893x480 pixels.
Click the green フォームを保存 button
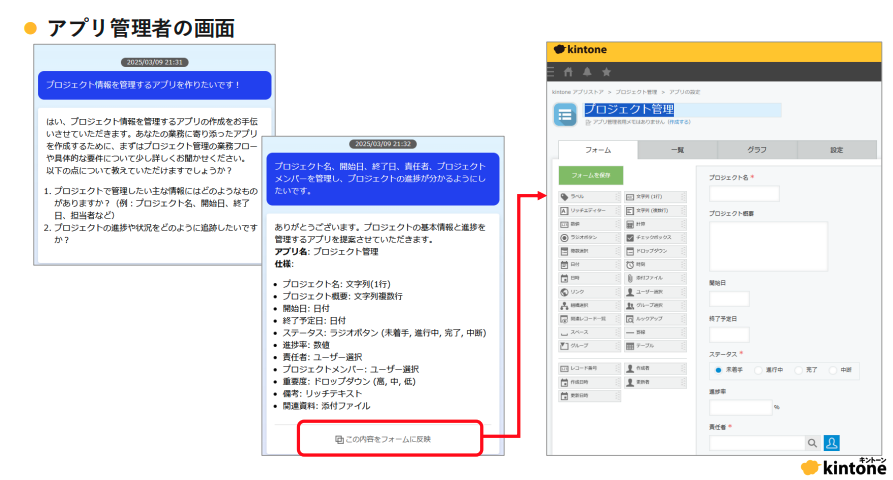[x=591, y=175]
